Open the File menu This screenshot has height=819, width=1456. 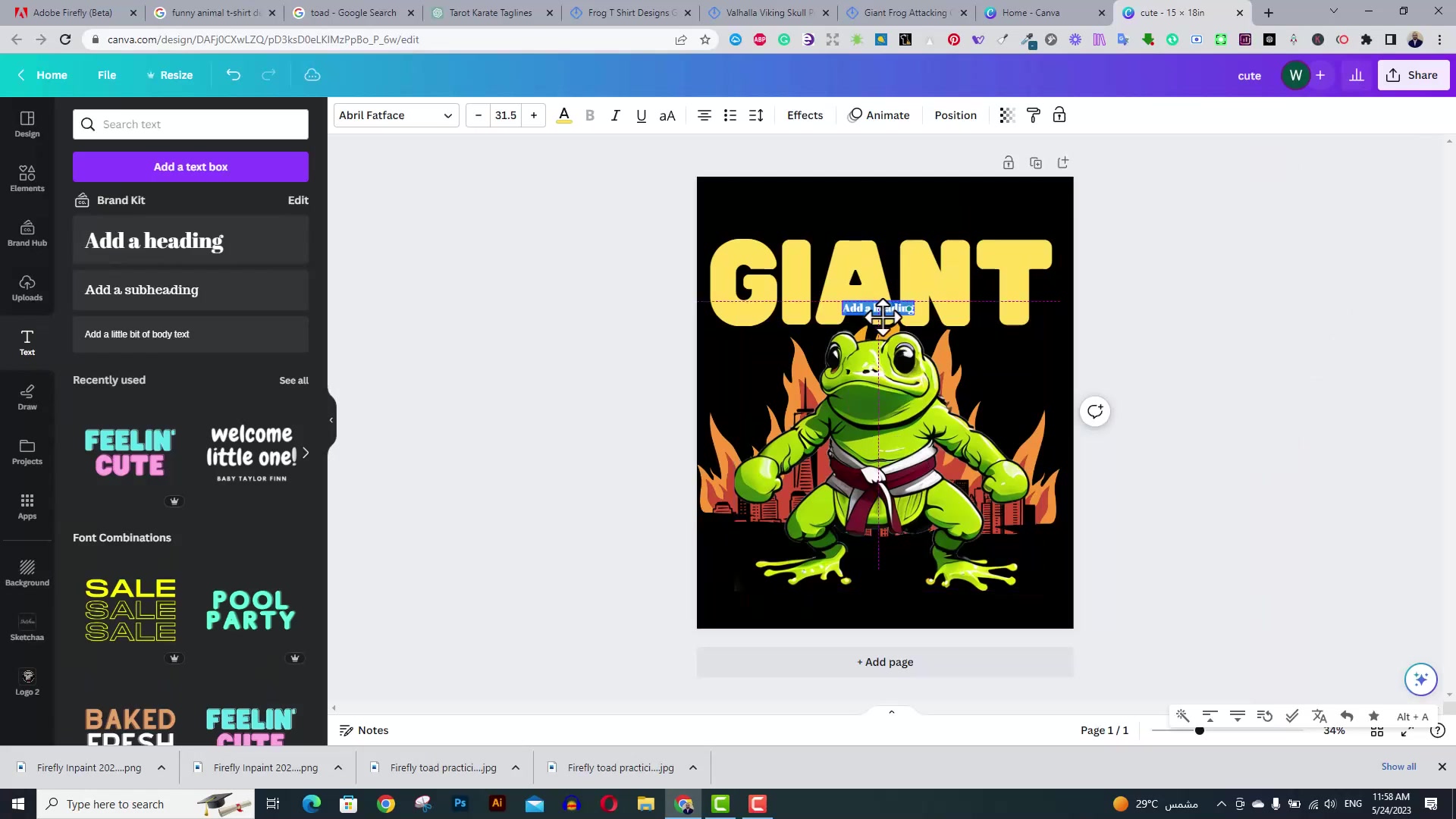coord(107,75)
